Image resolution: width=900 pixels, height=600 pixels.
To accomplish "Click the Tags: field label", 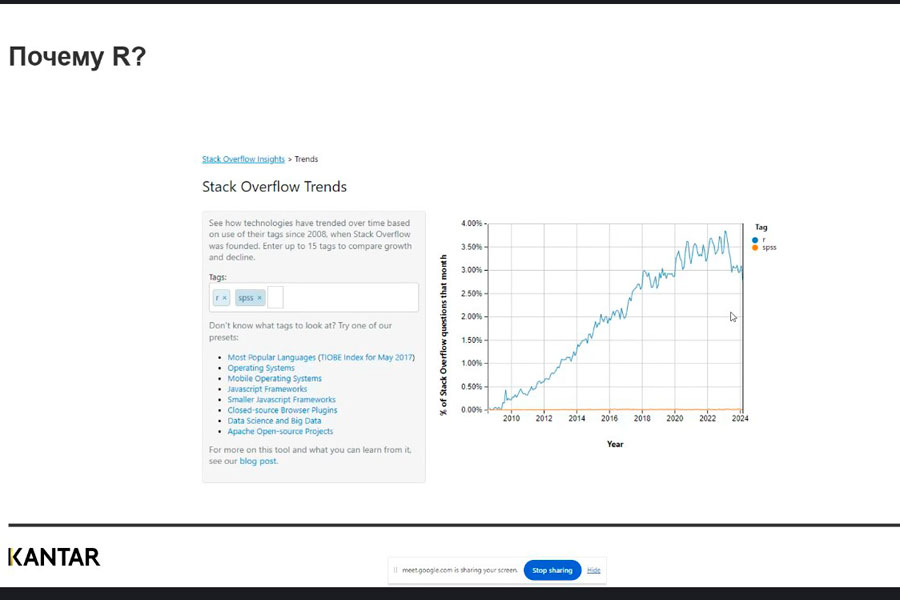I will [x=218, y=277].
